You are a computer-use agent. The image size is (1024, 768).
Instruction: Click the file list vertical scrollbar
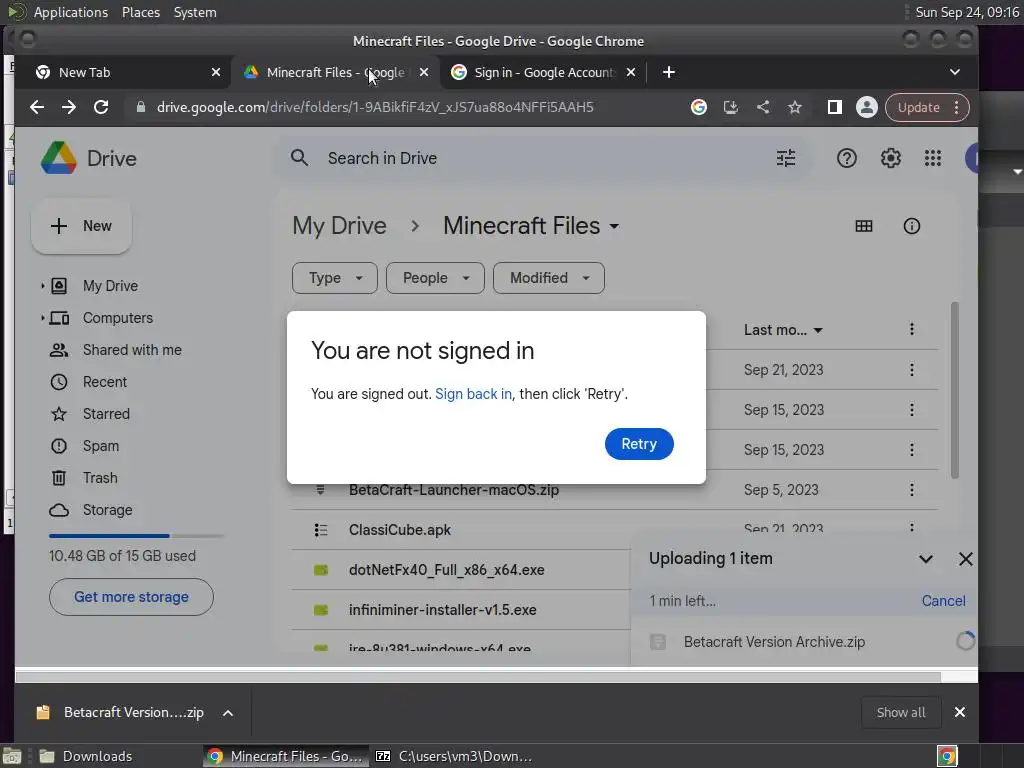pos(955,391)
